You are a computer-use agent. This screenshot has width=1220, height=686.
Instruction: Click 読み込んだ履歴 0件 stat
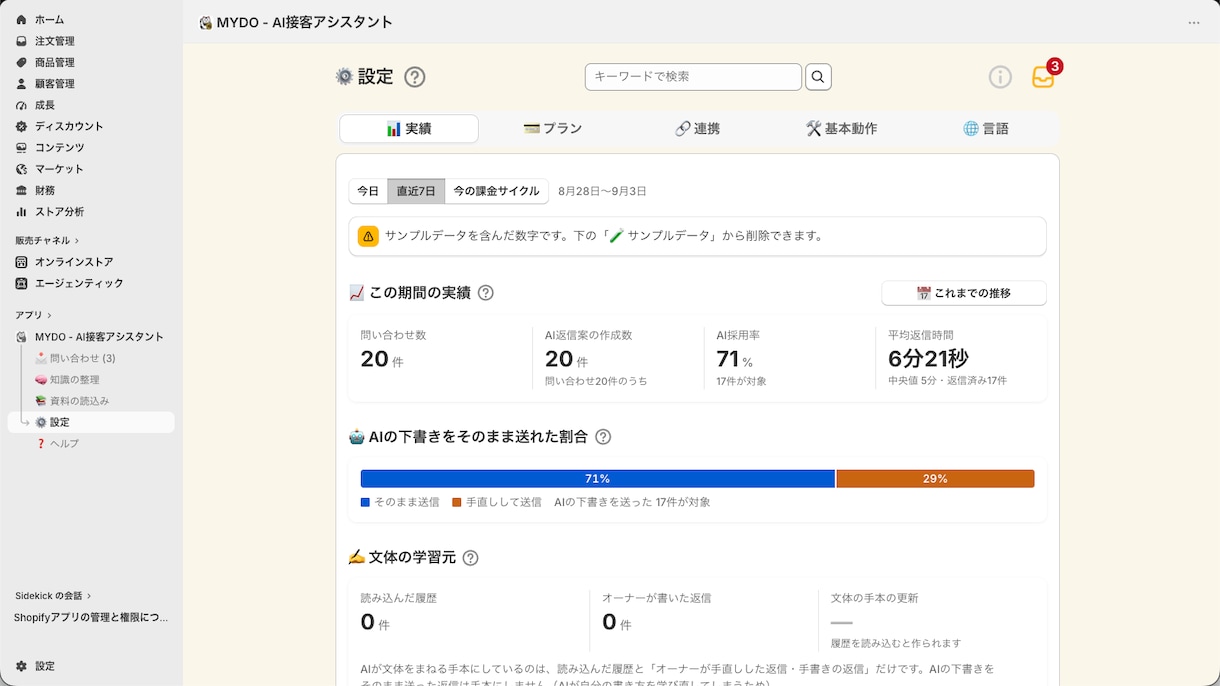click(470, 621)
